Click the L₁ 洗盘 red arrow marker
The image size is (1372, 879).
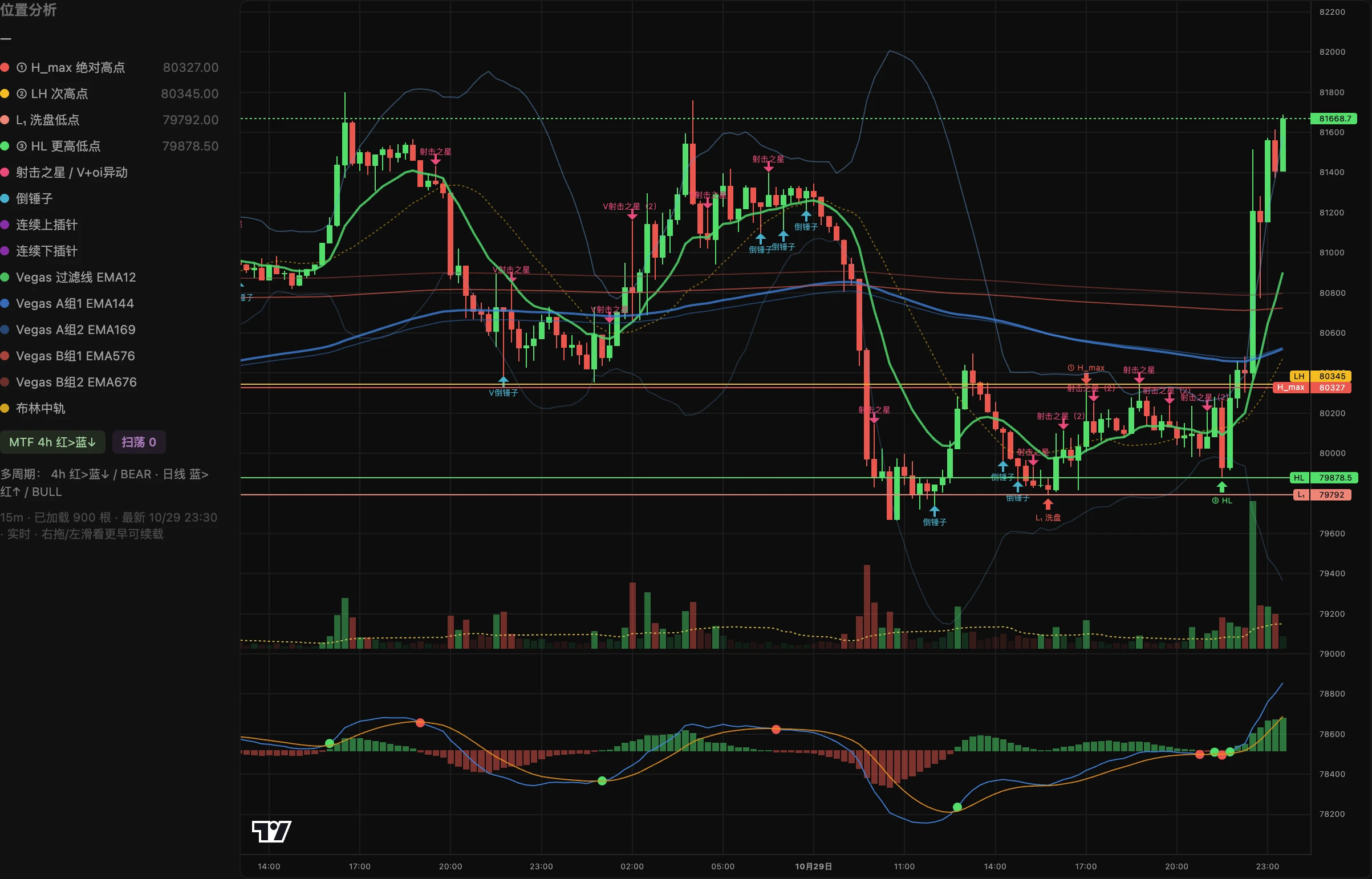click(1048, 504)
